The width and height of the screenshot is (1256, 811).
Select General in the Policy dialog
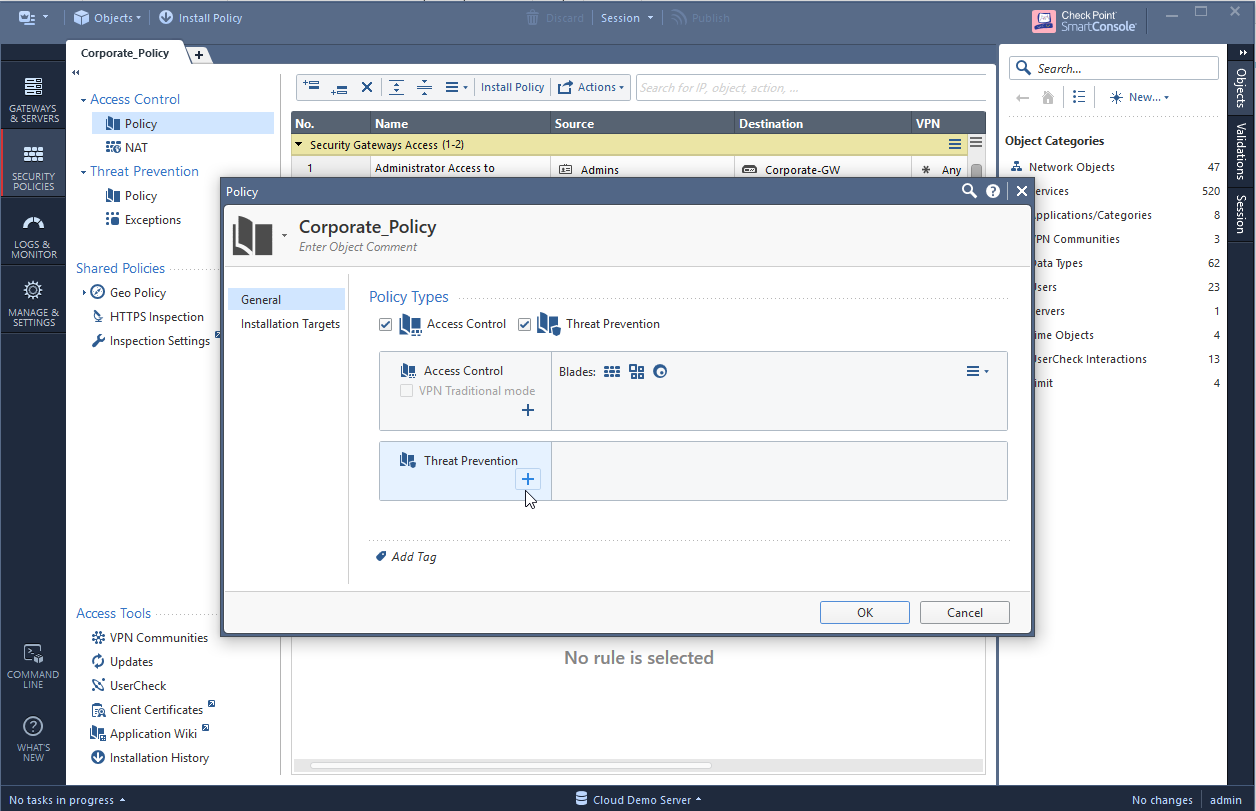tap(286, 299)
